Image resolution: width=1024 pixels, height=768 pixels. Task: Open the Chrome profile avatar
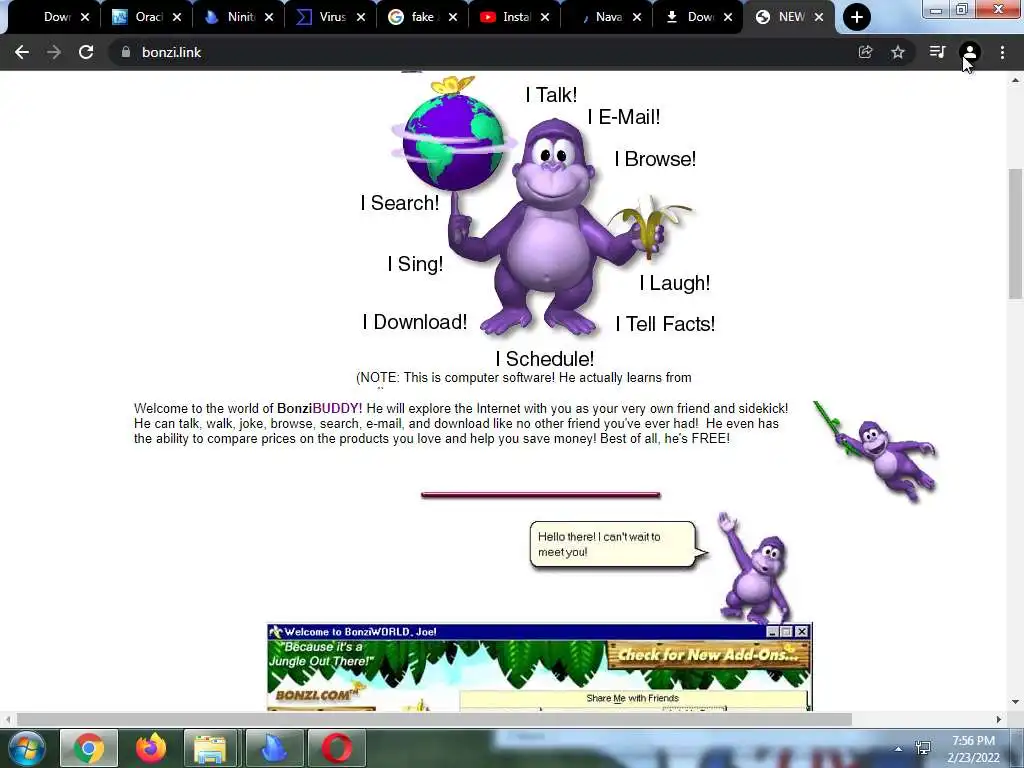tap(970, 52)
